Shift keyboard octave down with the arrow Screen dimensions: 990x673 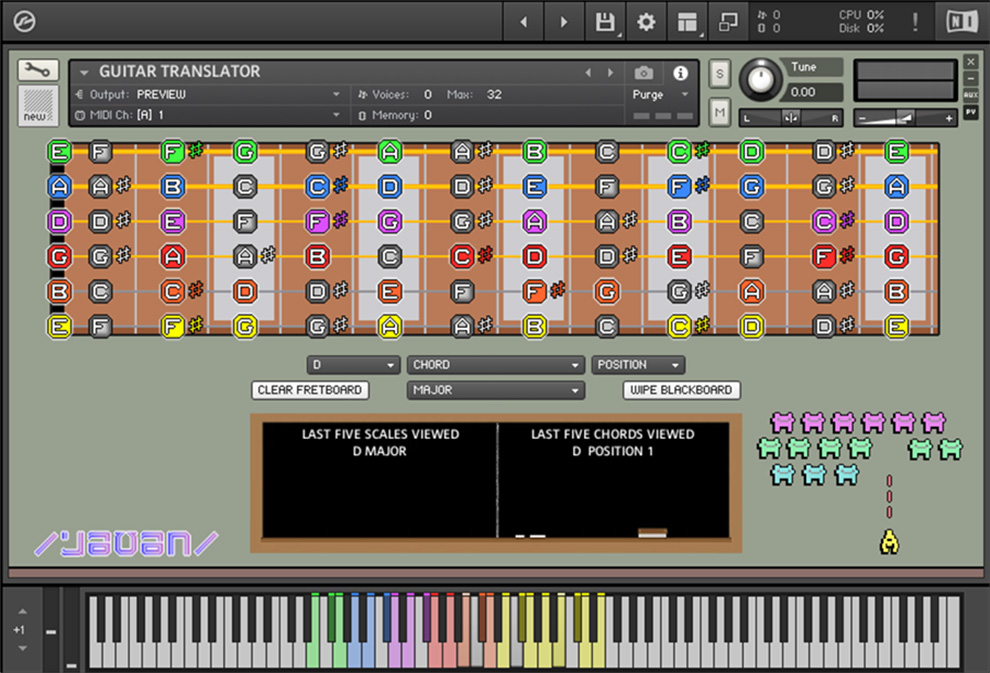(23, 648)
